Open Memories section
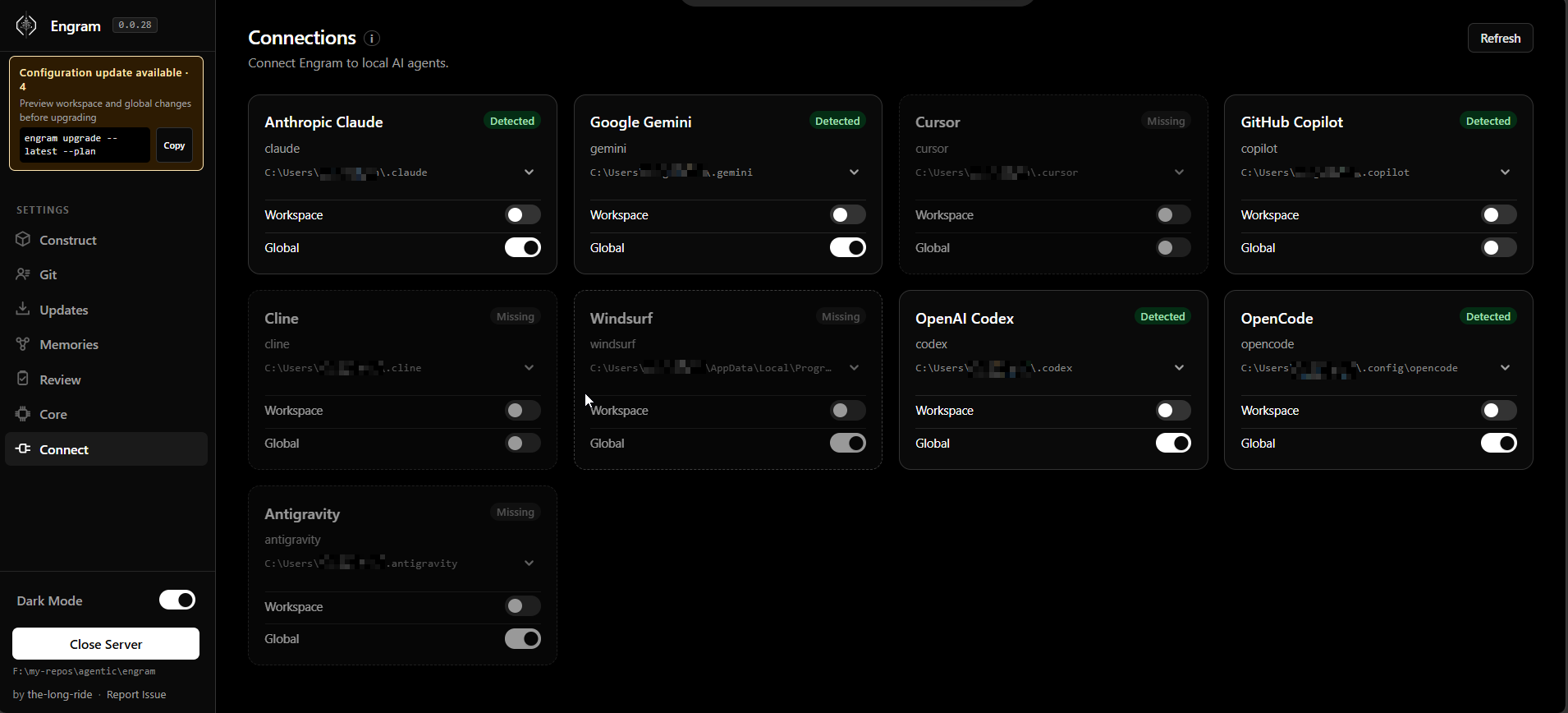Image resolution: width=1568 pixels, height=713 pixels. click(106, 344)
